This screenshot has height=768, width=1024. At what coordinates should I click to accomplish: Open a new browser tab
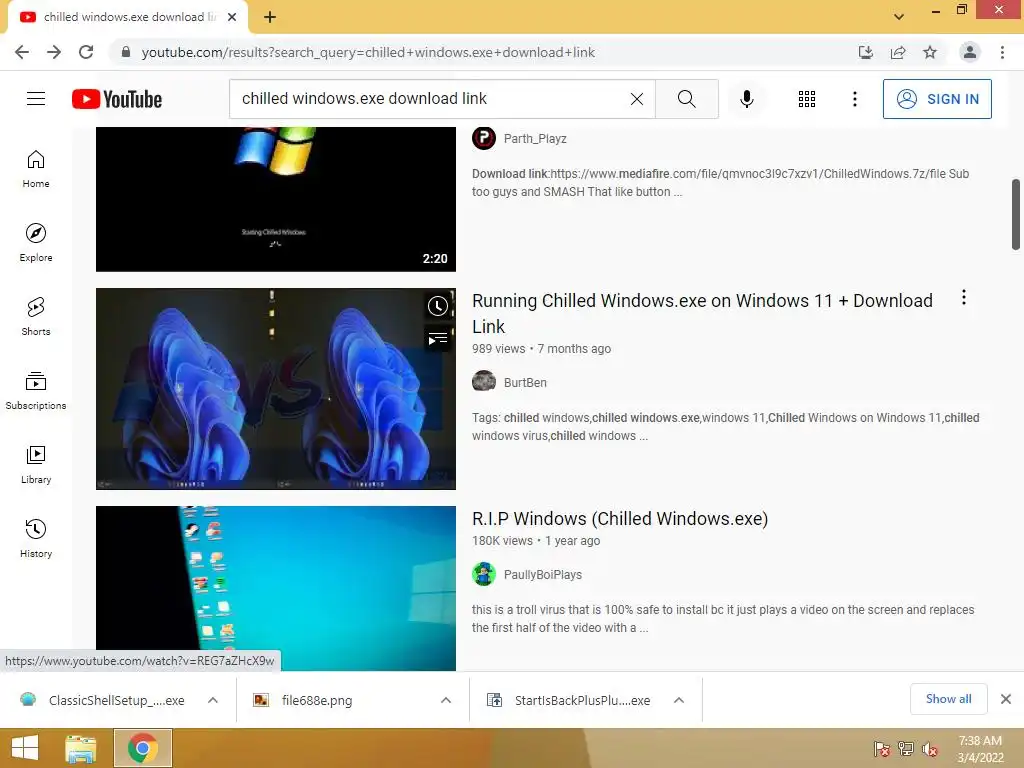coord(270,17)
